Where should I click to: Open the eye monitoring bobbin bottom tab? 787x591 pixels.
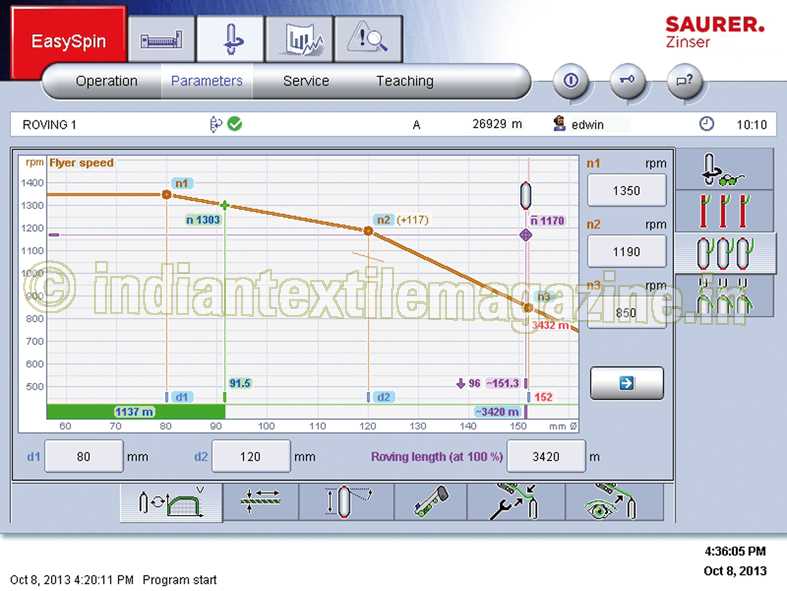point(614,502)
